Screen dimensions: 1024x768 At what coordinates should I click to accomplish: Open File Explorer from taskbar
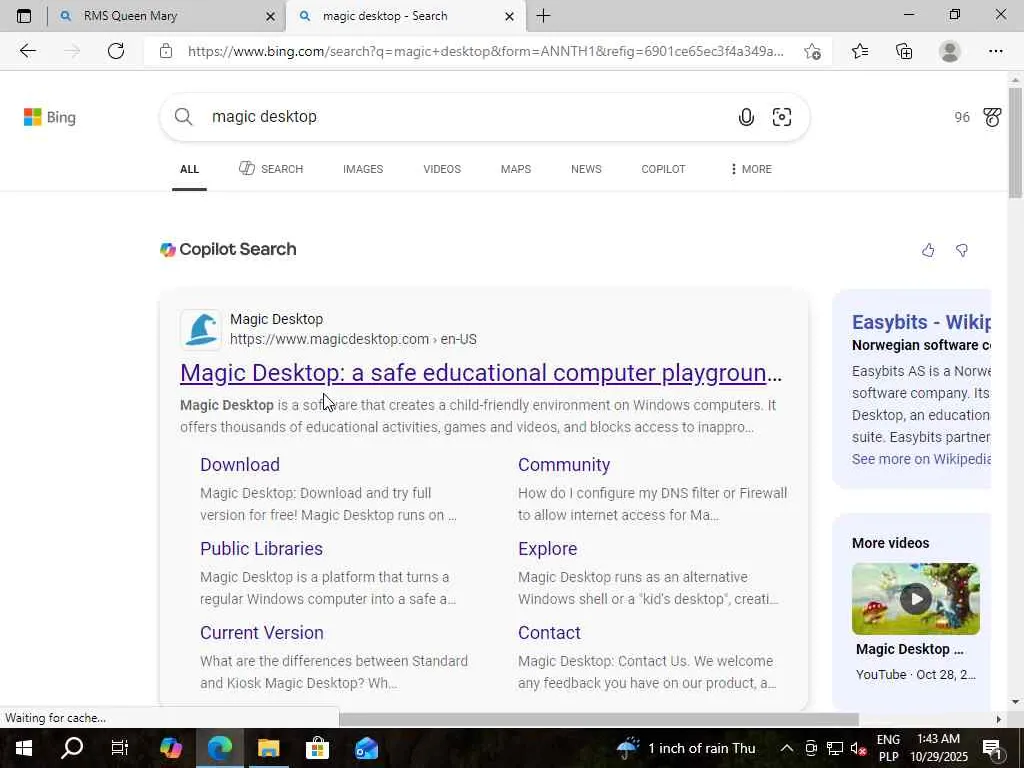coord(268,748)
